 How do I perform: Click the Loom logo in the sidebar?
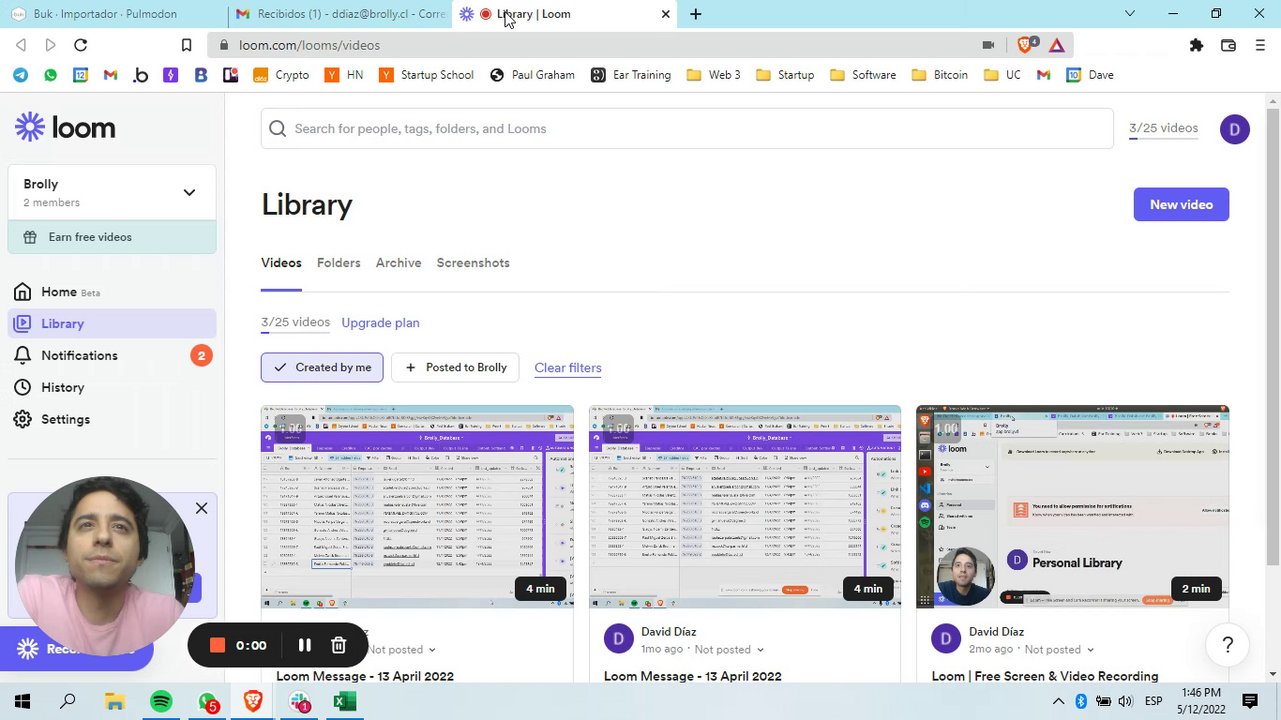[65, 128]
